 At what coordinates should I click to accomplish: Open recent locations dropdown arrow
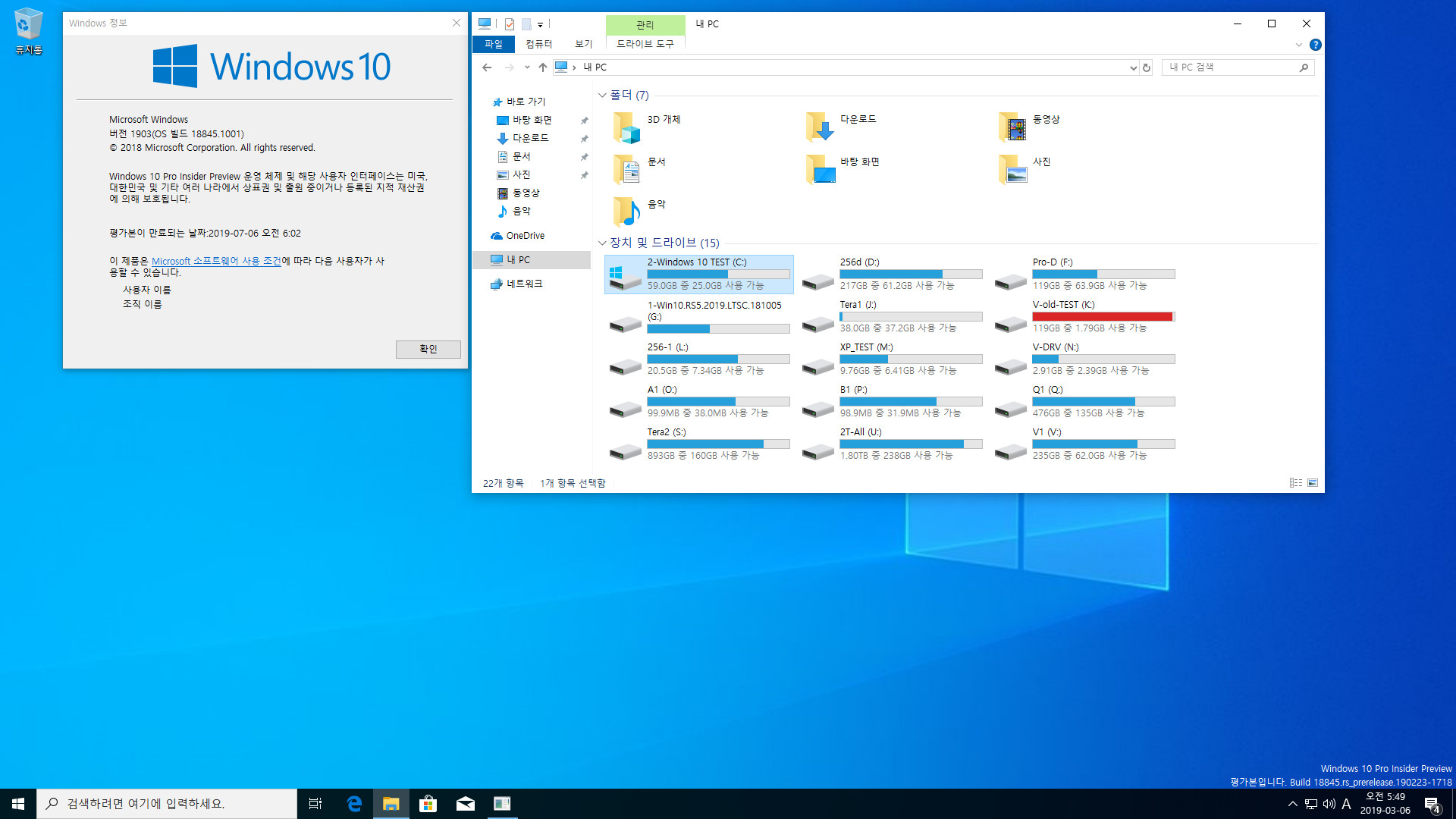(x=527, y=67)
